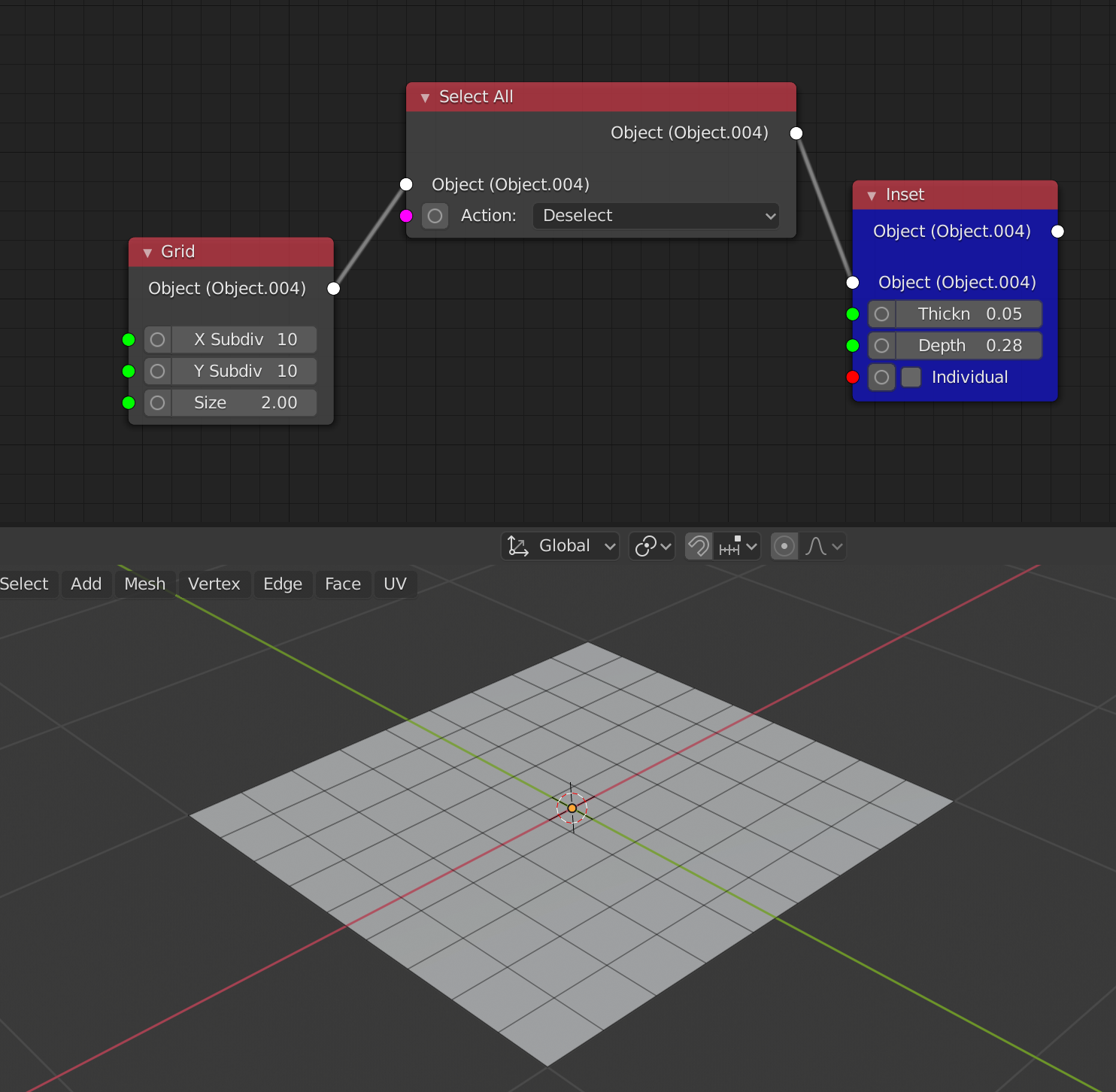
Task: Click the green socket beside Thickn
Action: [853, 314]
